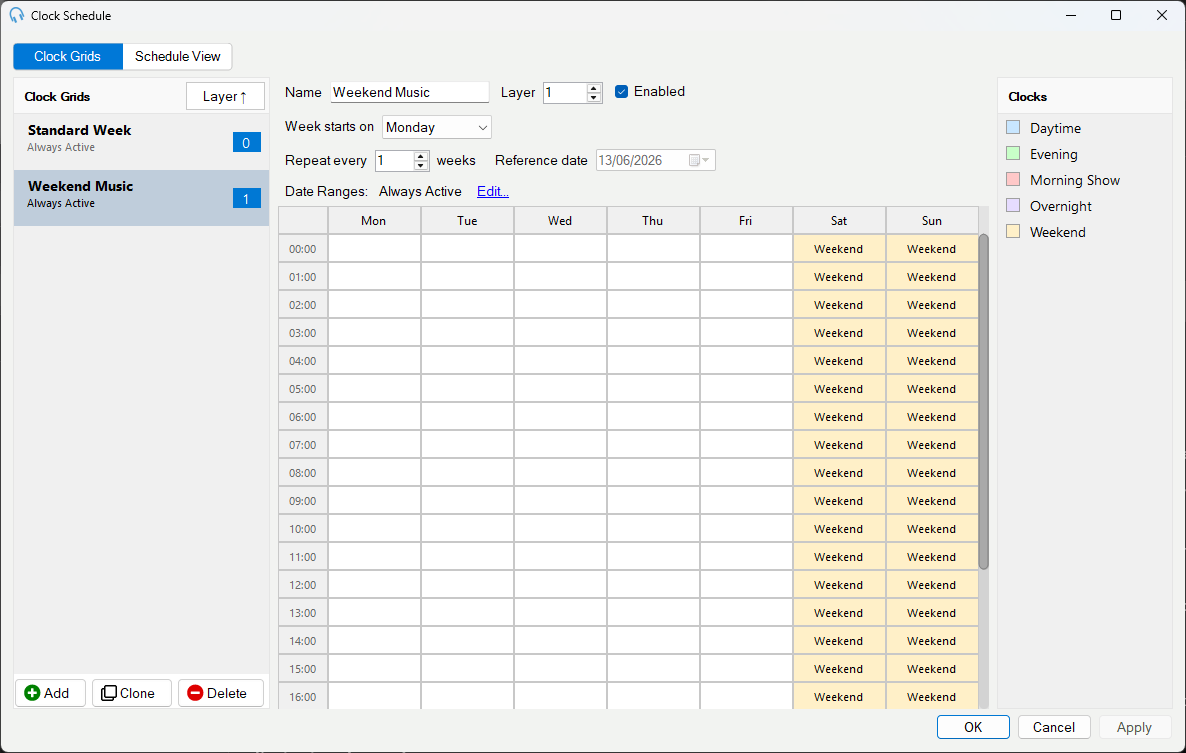1186x753 pixels.
Task: Click into the Name text field
Action: [409, 92]
